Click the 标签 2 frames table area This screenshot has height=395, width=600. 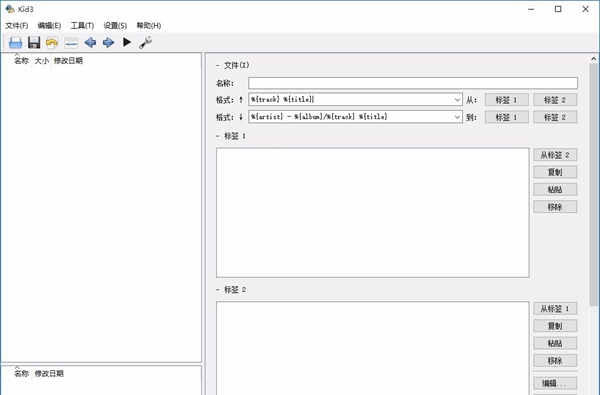pyautogui.click(x=373, y=348)
